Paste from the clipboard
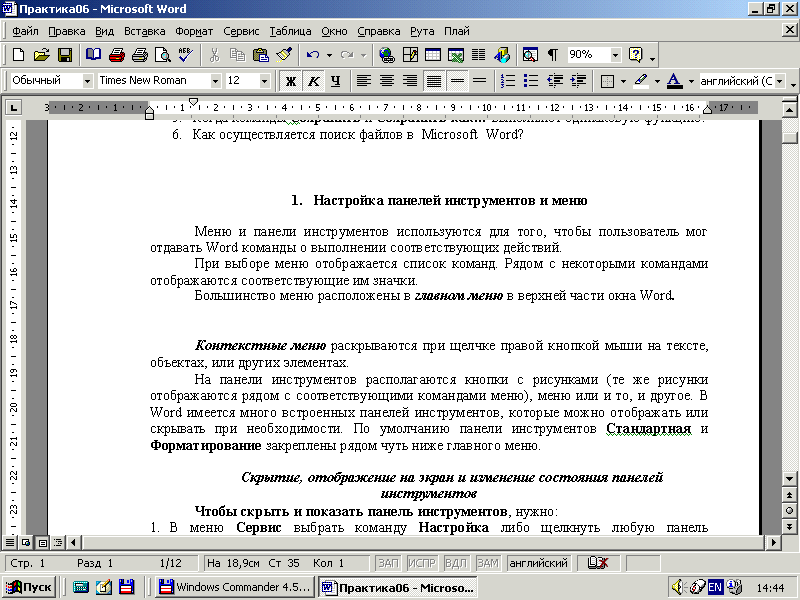Image resolution: width=800 pixels, height=600 pixels. [261, 55]
